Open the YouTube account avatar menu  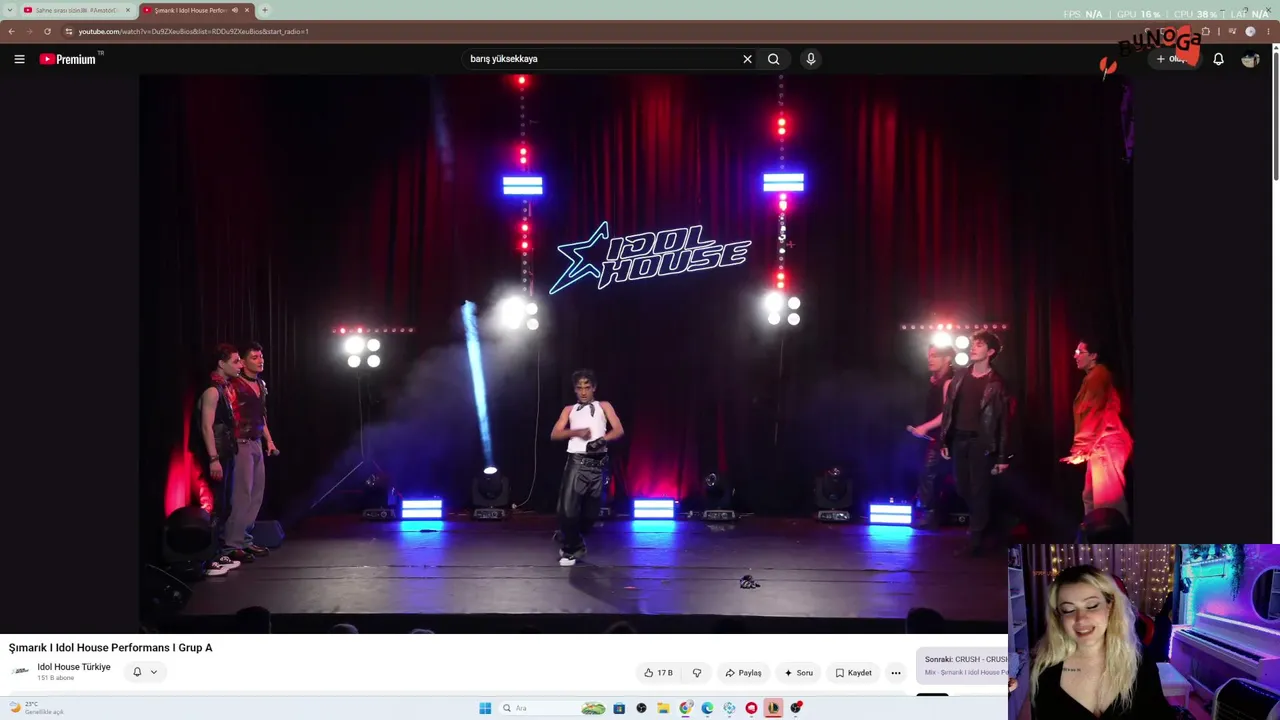pyautogui.click(x=1250, y=59)
